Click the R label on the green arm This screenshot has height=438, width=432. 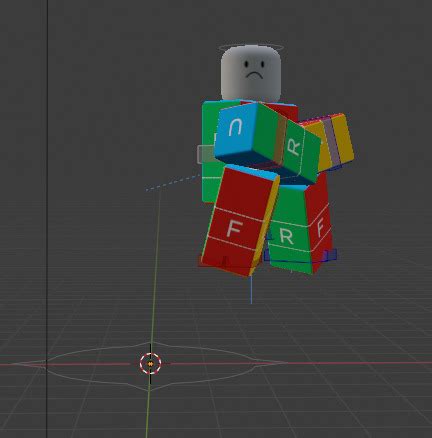click(x=294, y=147)
